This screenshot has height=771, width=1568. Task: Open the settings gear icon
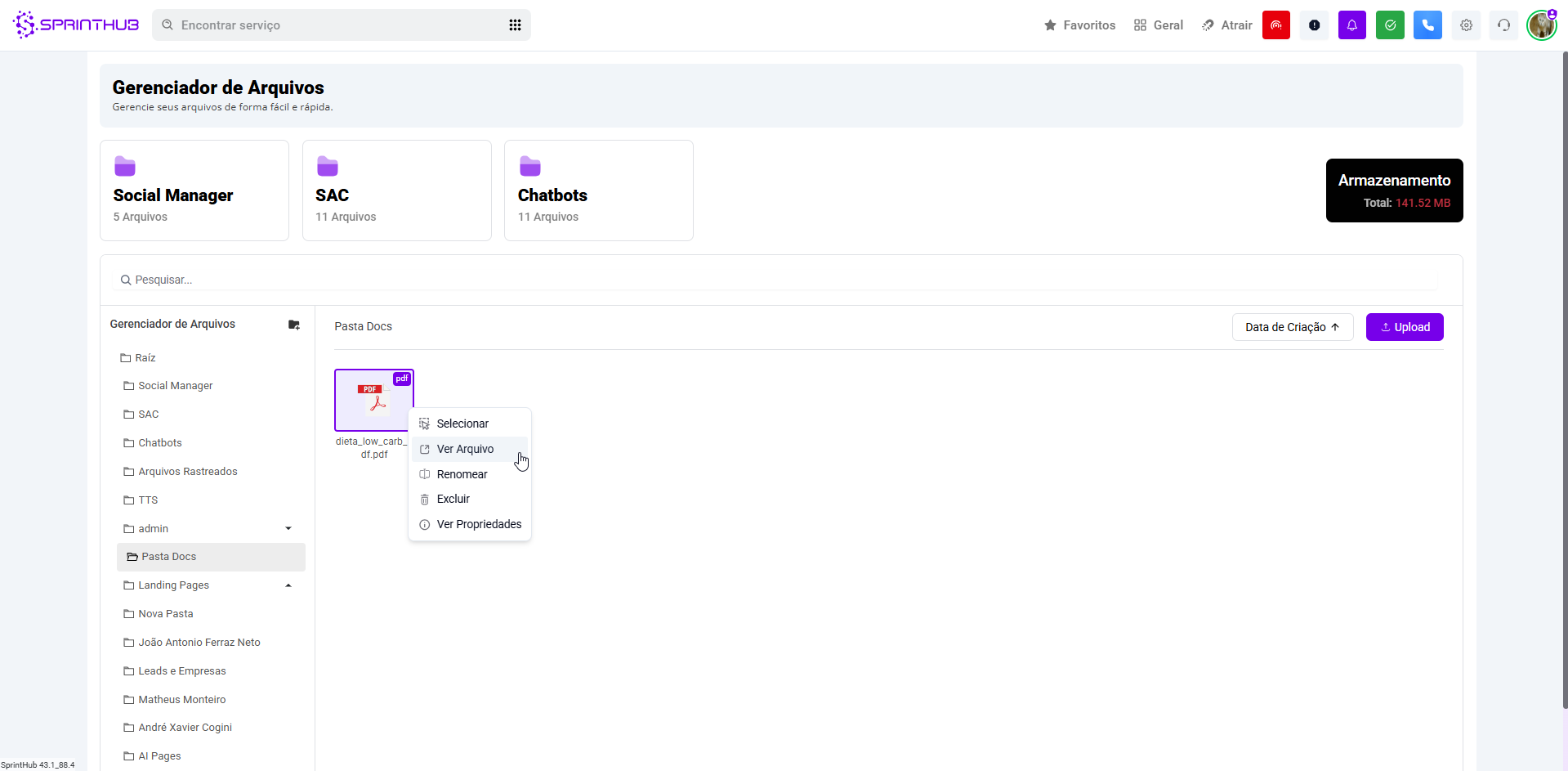click(x=1466, y=25)
